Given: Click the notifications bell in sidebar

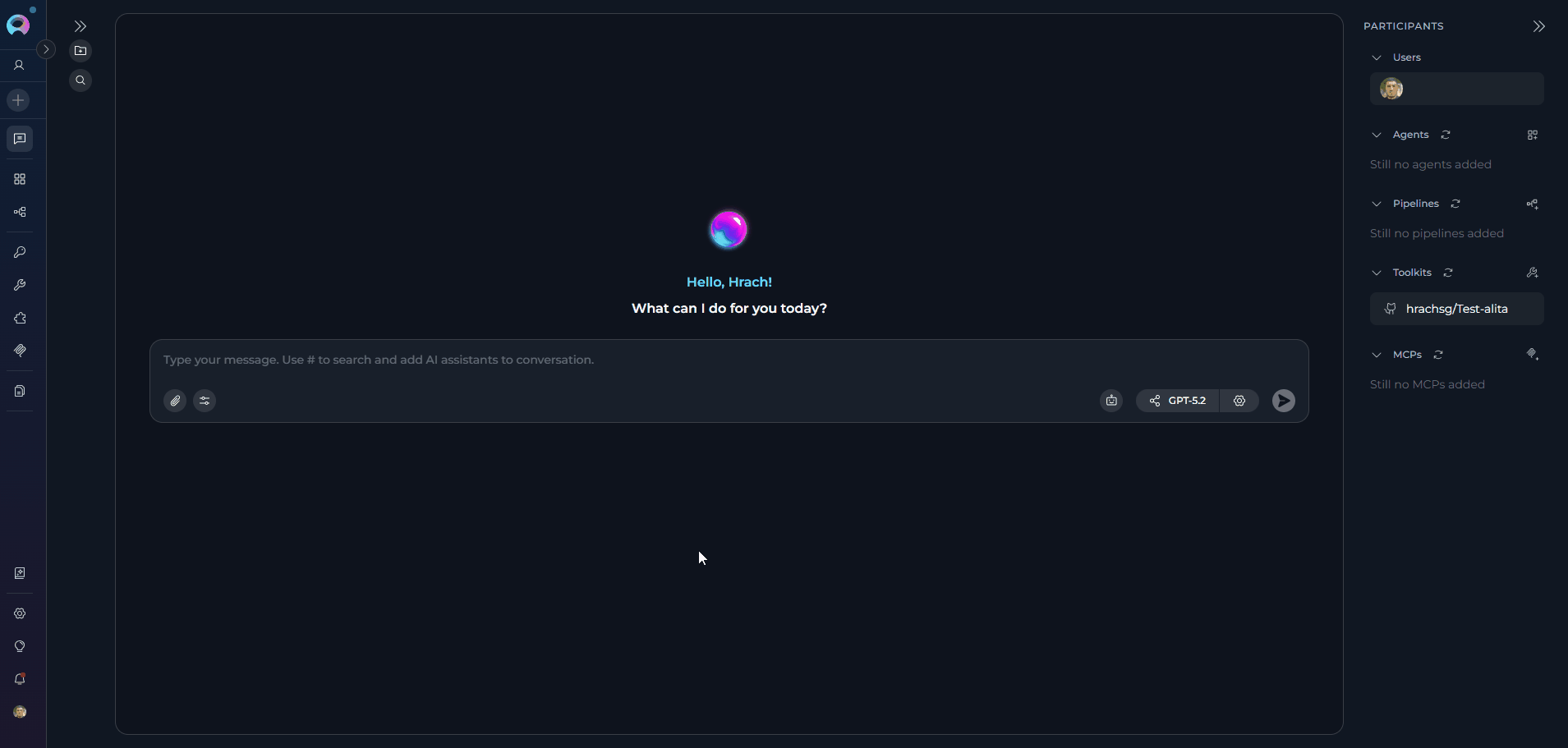Looking at the screenshot, I should point(20,679).
